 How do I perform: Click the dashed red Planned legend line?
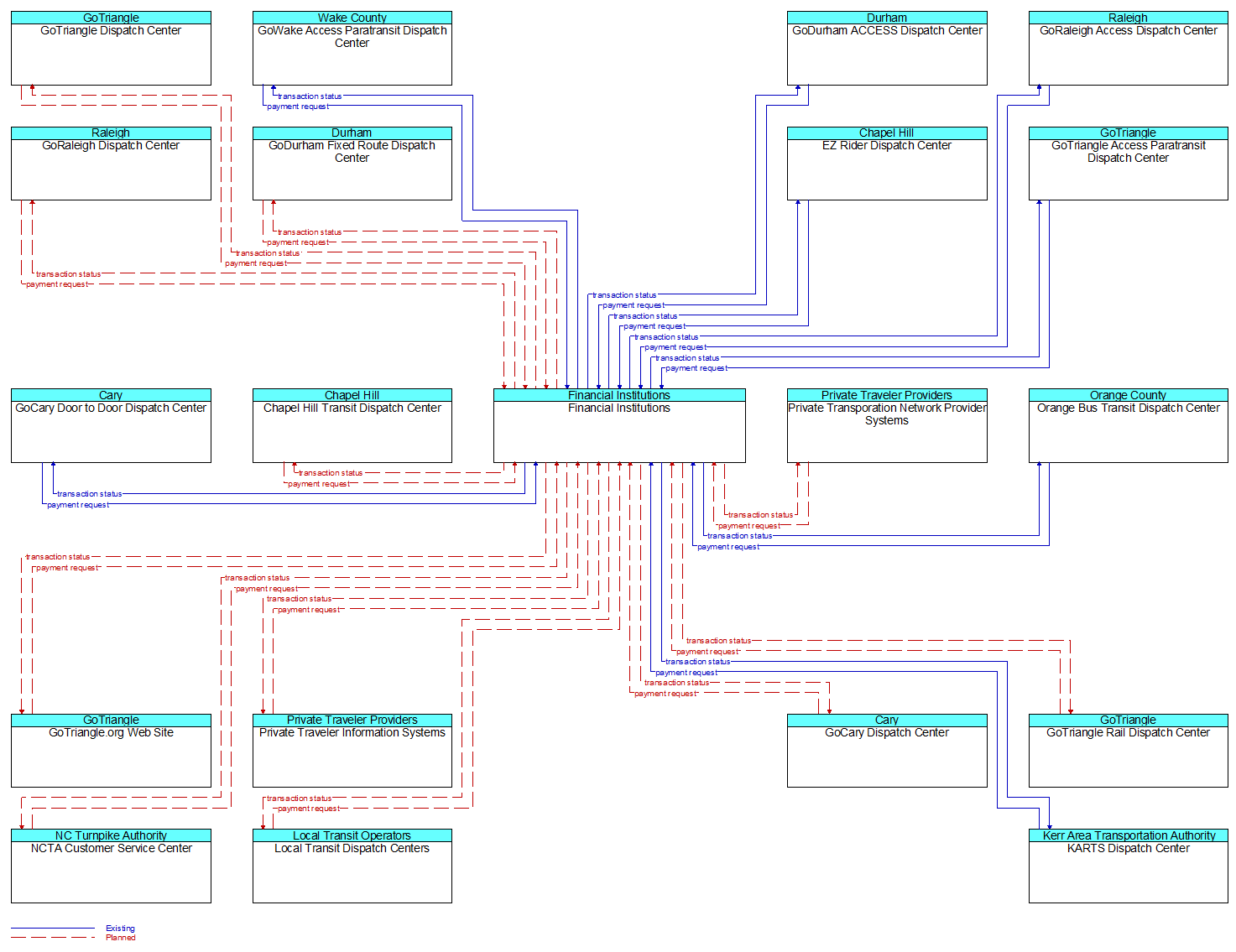click(x=53, y=938)
